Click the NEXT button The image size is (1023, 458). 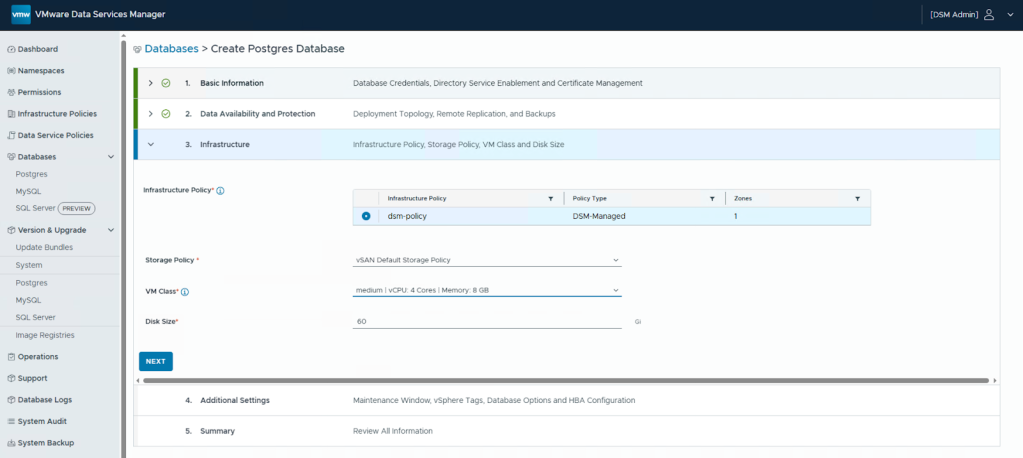(x=155, y=361)
